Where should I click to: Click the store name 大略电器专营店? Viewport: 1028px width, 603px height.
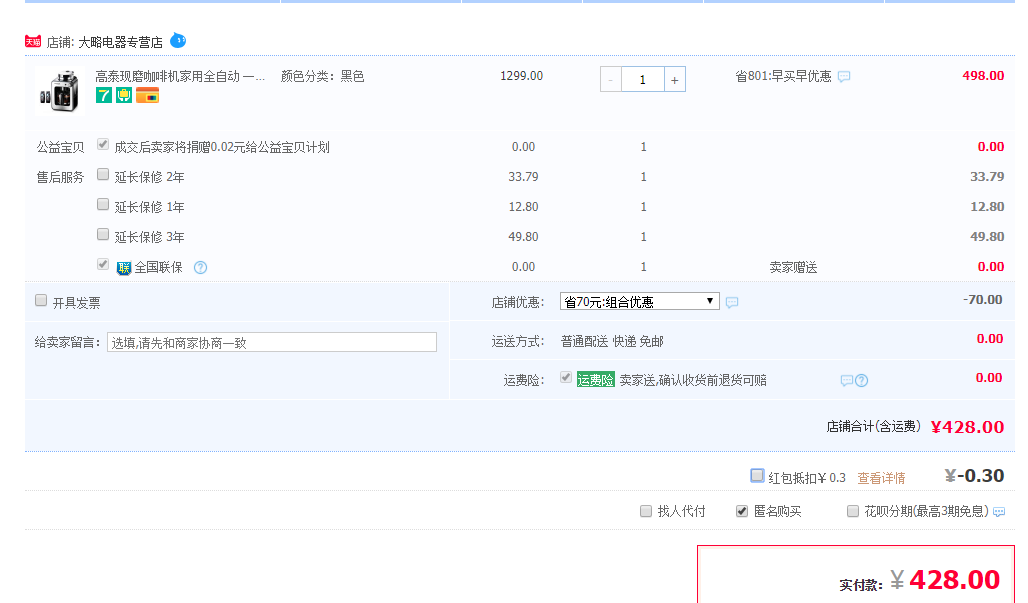tap(121, 43)
